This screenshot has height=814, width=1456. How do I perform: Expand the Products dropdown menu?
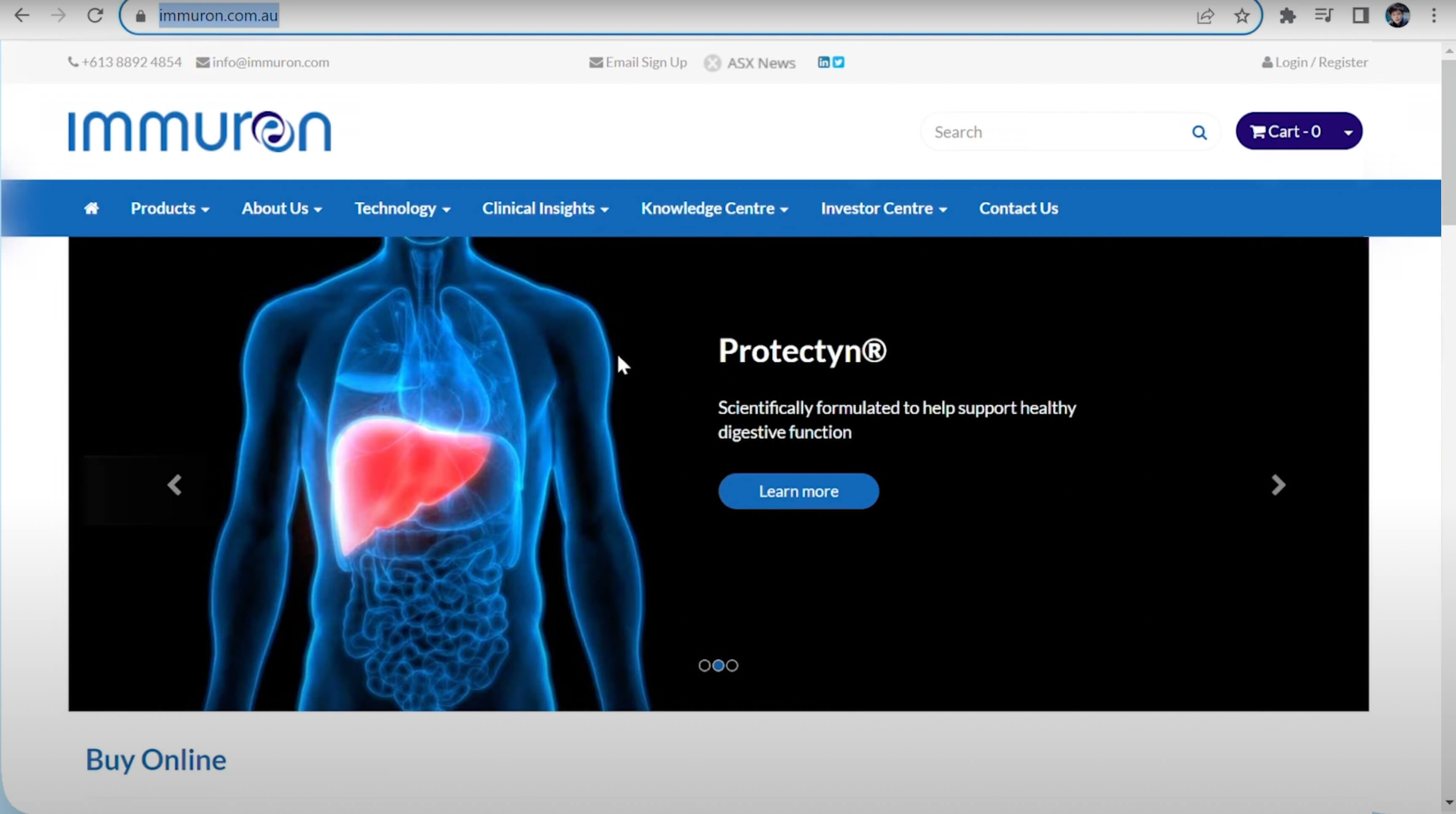(x=169, y=209)
